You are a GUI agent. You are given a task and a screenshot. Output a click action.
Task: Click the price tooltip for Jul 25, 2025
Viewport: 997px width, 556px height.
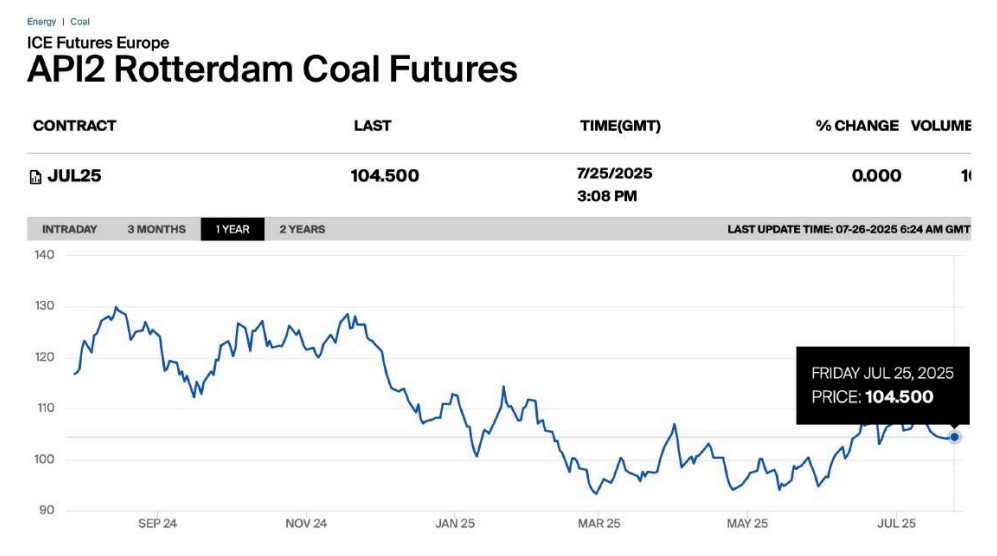point(882,385)
